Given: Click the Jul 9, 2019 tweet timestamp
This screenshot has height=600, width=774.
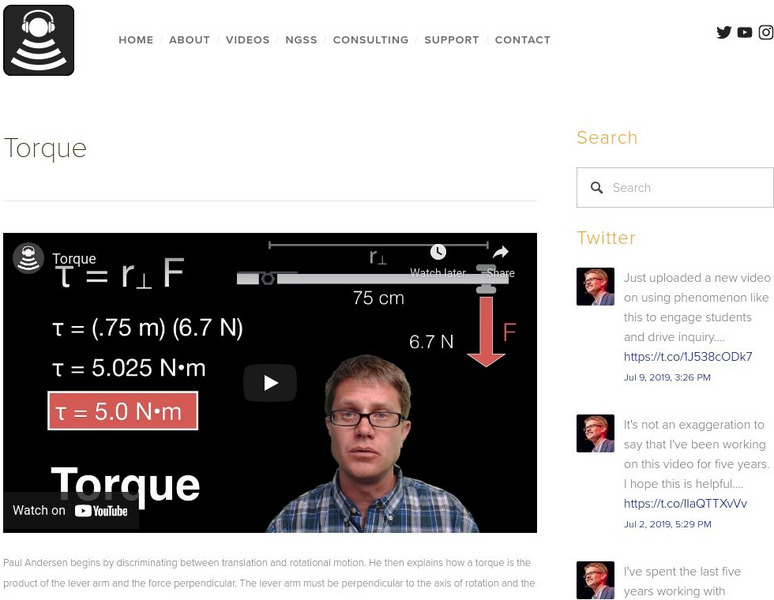Looking at the screenshot, I should click(667, 377).
